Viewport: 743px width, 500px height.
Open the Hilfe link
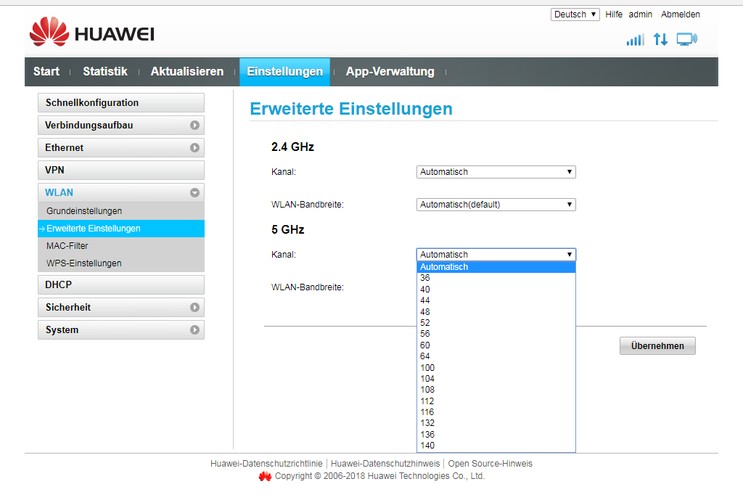[614, 15]
